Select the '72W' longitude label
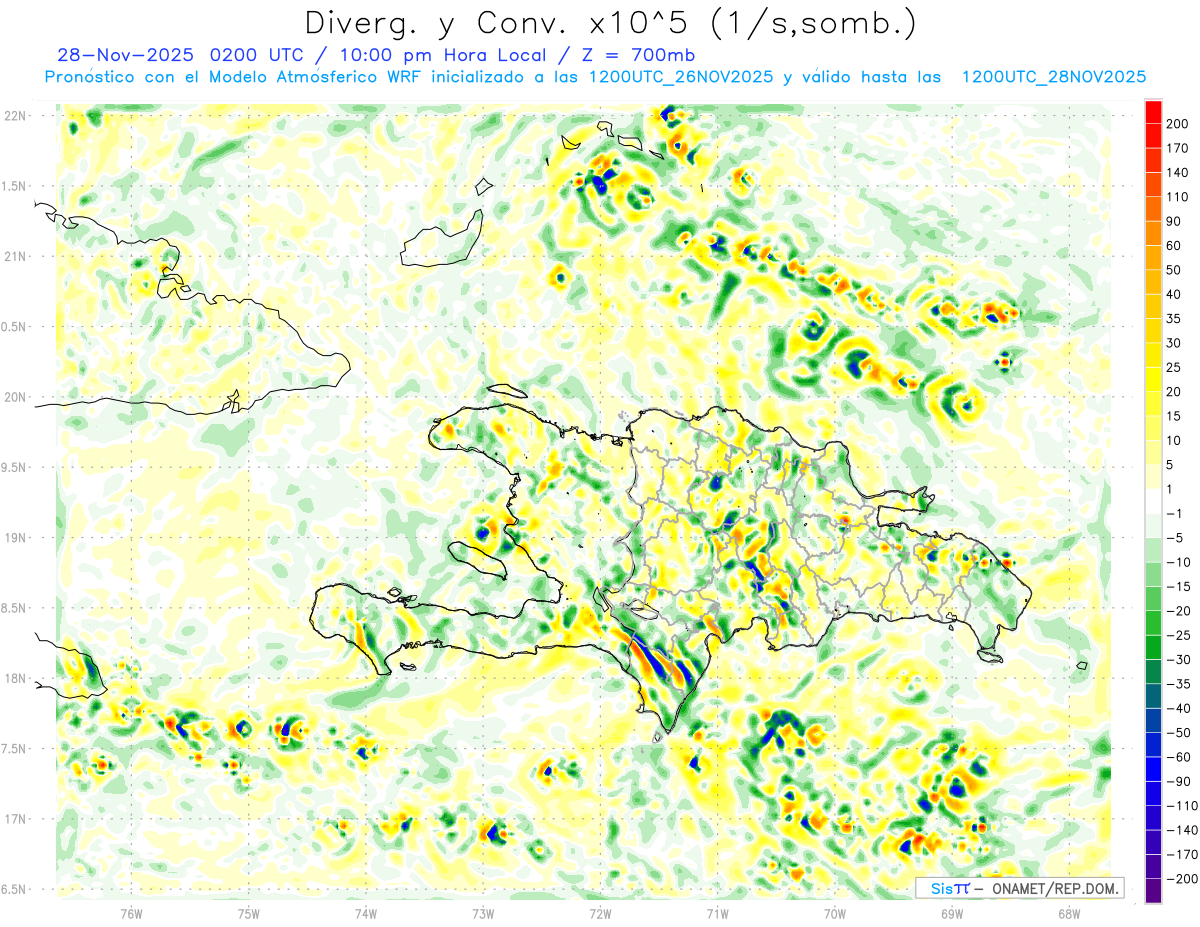This screenshot has width=1200, height=927. click(601, 913)
